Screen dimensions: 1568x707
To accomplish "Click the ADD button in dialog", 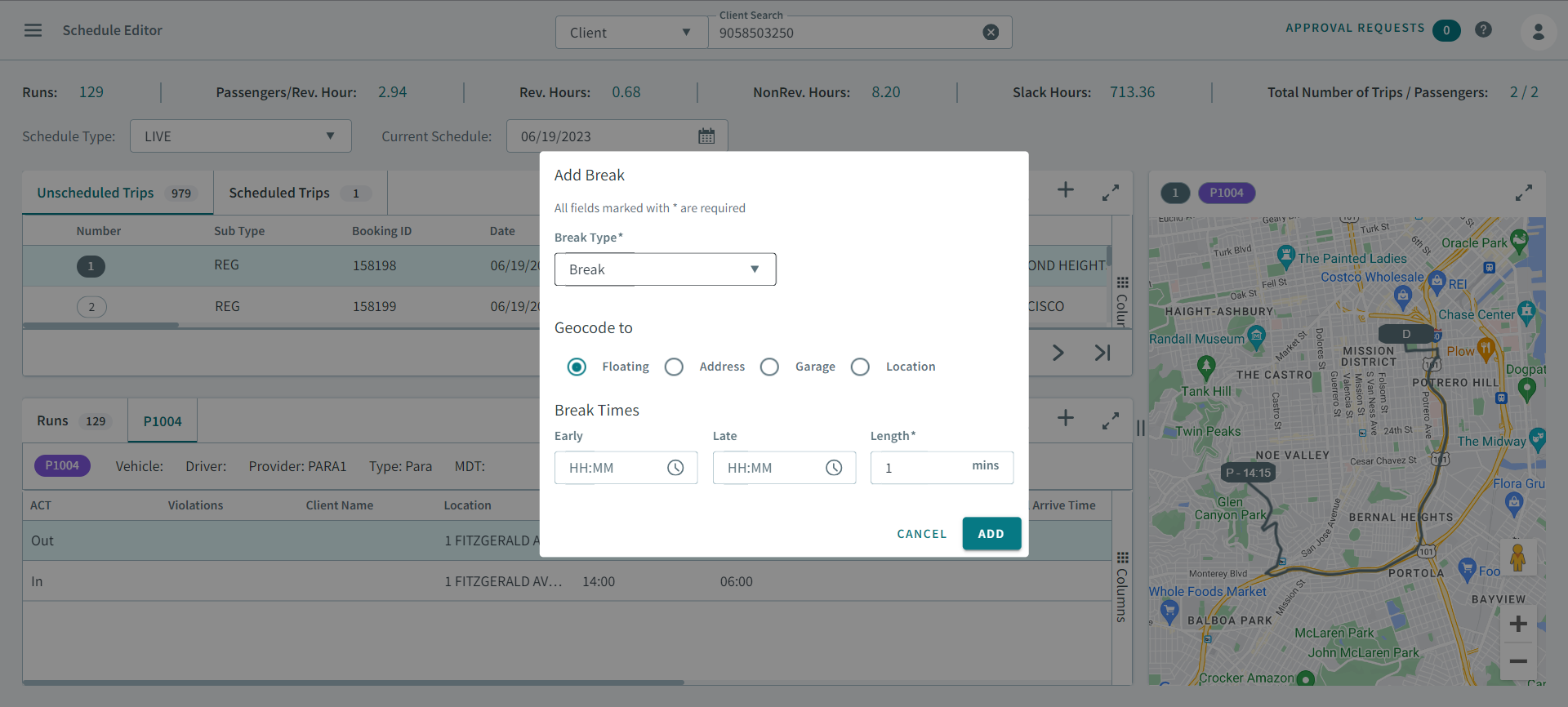I will (x=991, y=534).
